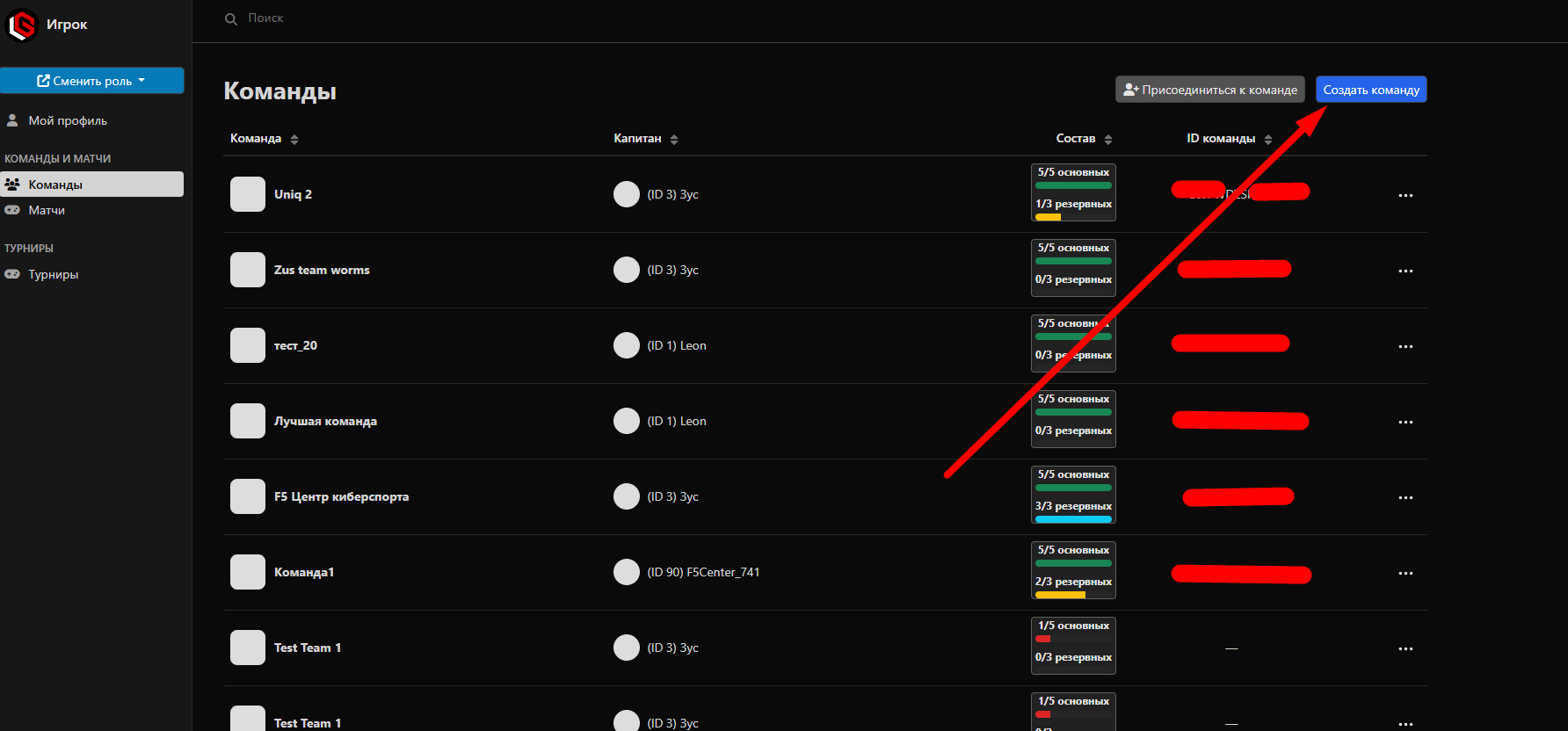Open the three-dots menu for Команда1 row
Image resolution: width=1568 pixels, height=731 pixels.
point(1405,573)
